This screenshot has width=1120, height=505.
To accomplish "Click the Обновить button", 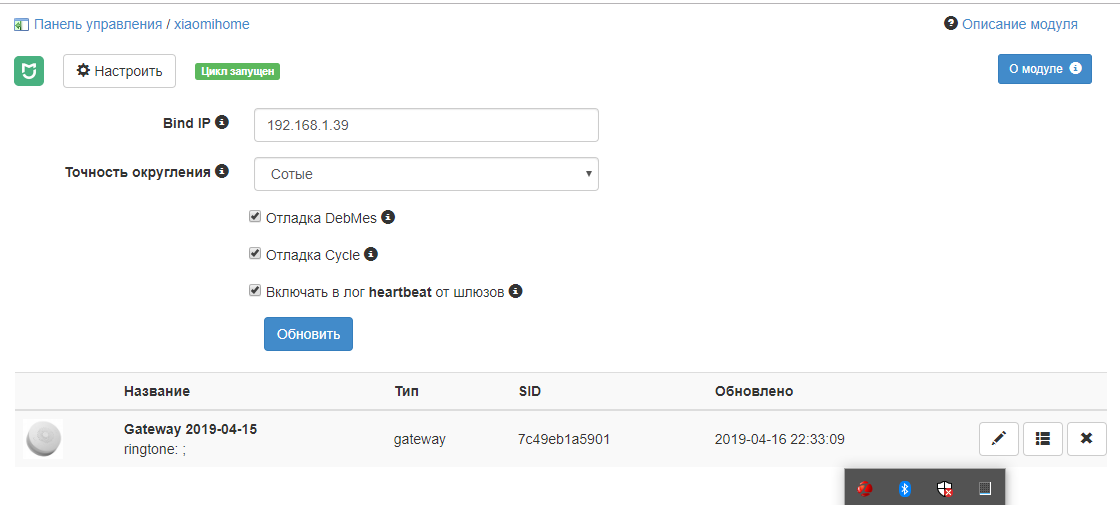I will [x=308, y=334].
